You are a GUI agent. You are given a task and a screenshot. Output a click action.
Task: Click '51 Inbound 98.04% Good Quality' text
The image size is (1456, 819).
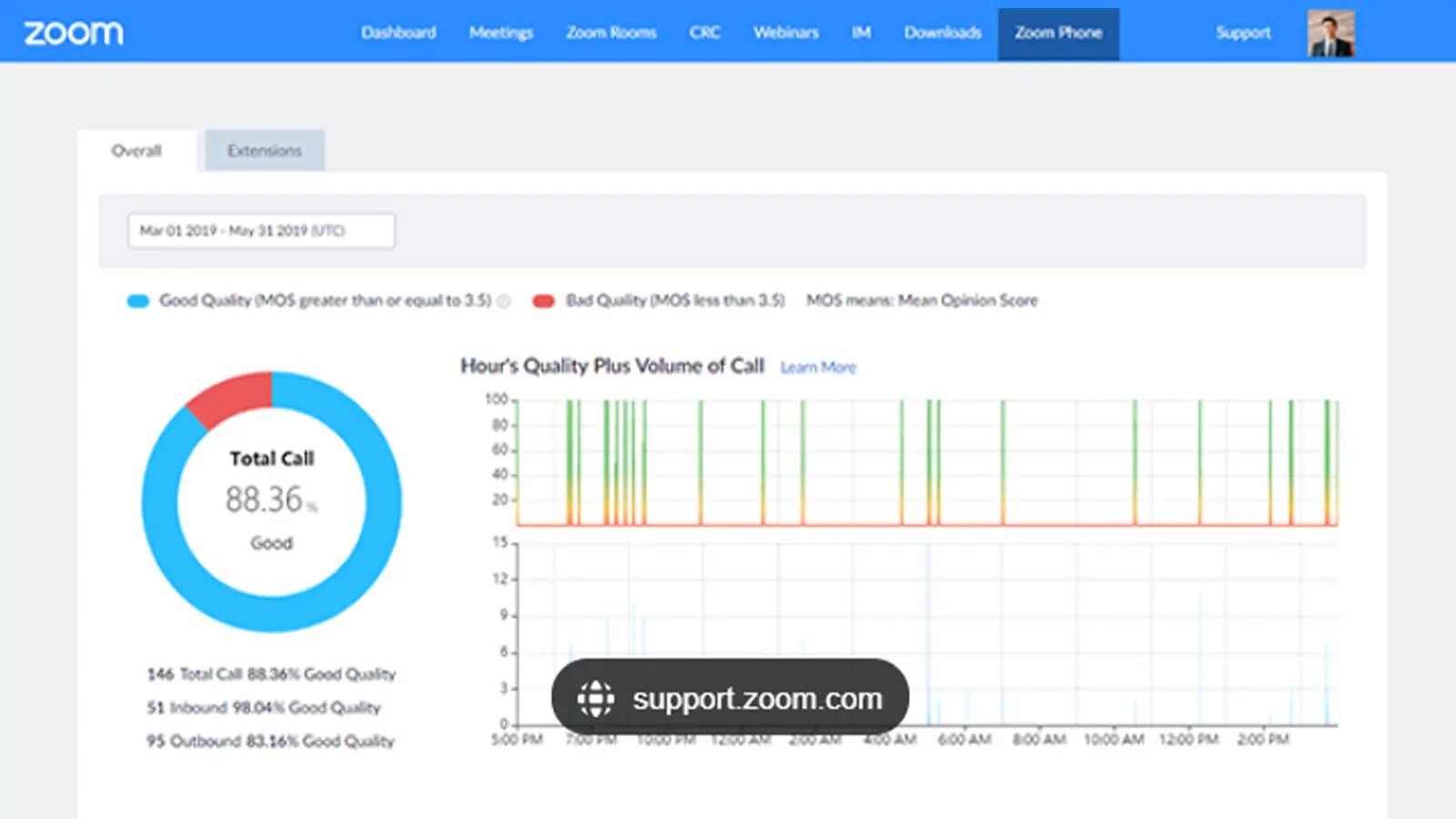(264, 708)
